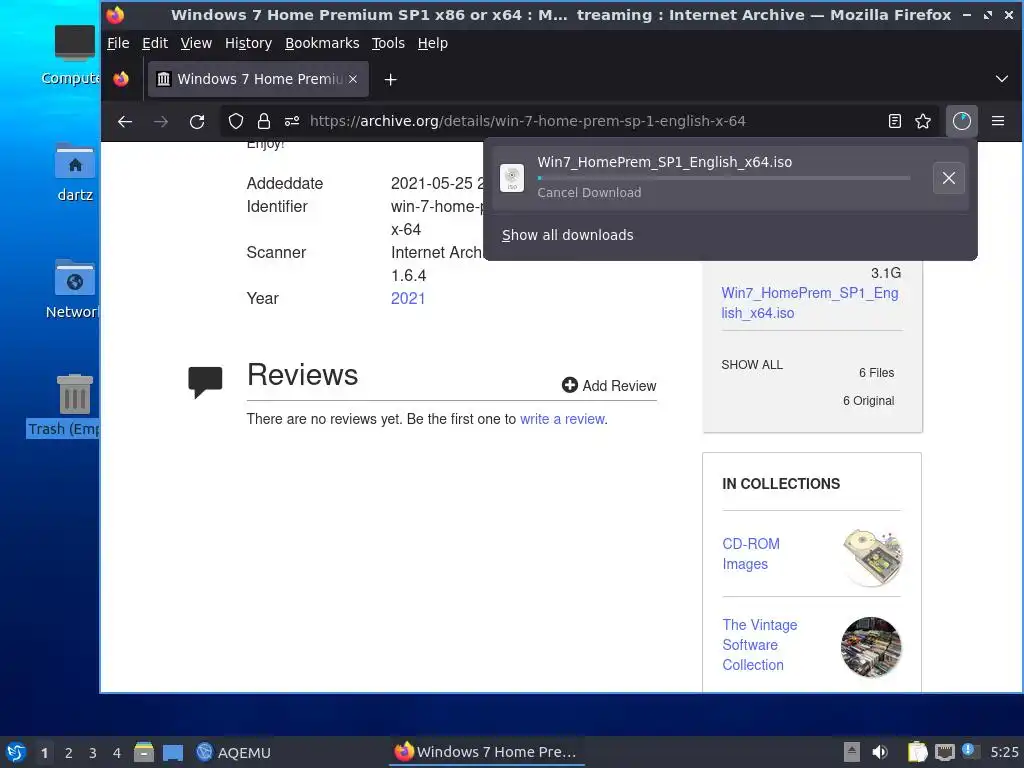The height and width of the screenshot is (768, 1024).
Task: Open CD-ROM Images collection link
Action: click(x=750, y=554)
